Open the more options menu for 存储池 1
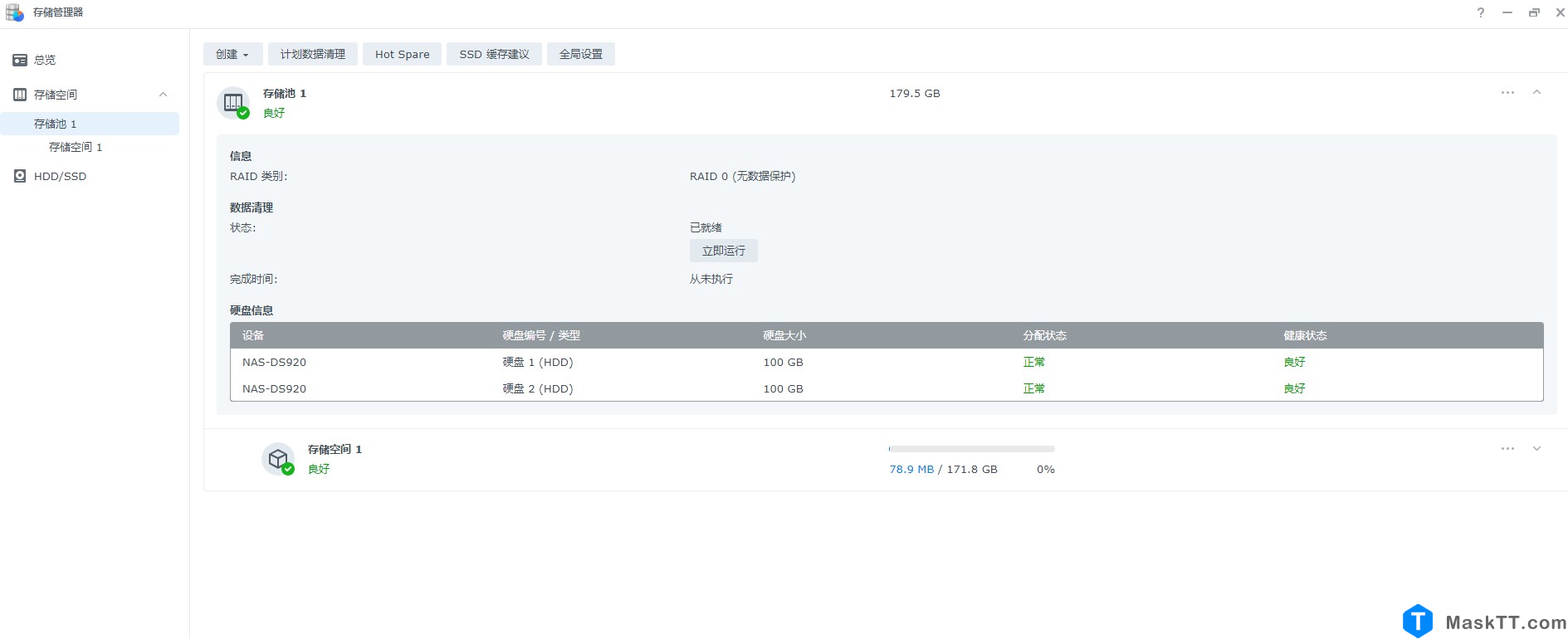 pyautogui.click(x=1507, y=93)
